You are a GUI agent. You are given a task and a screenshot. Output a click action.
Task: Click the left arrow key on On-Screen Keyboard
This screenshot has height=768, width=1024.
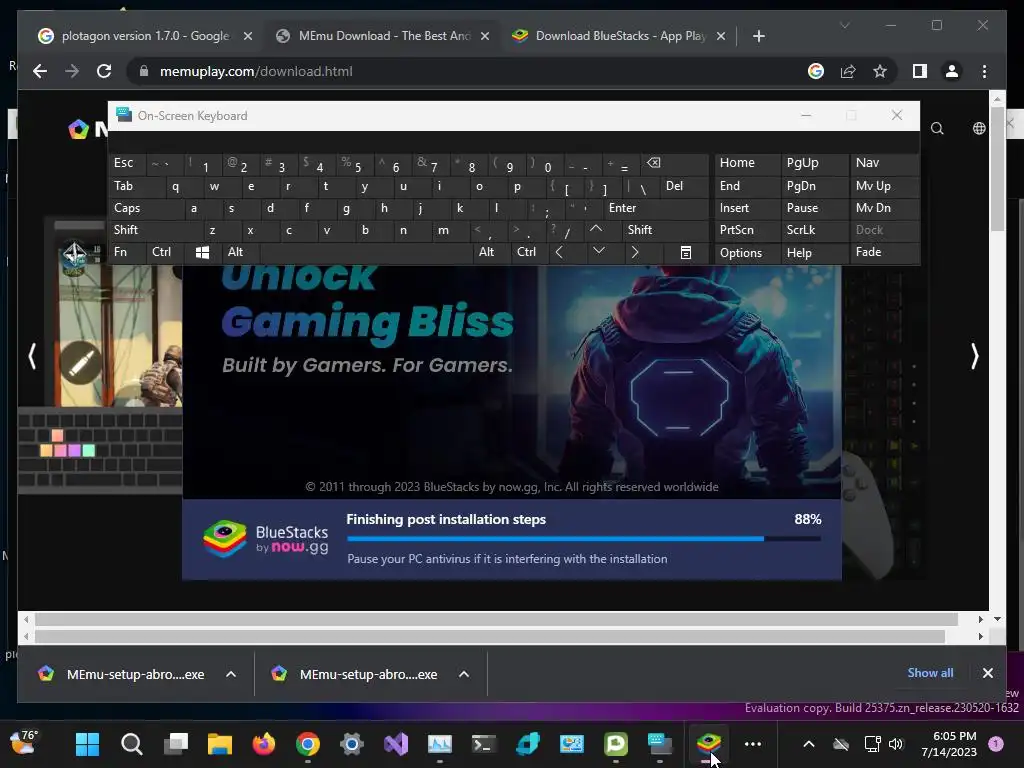tap(559, 253)
